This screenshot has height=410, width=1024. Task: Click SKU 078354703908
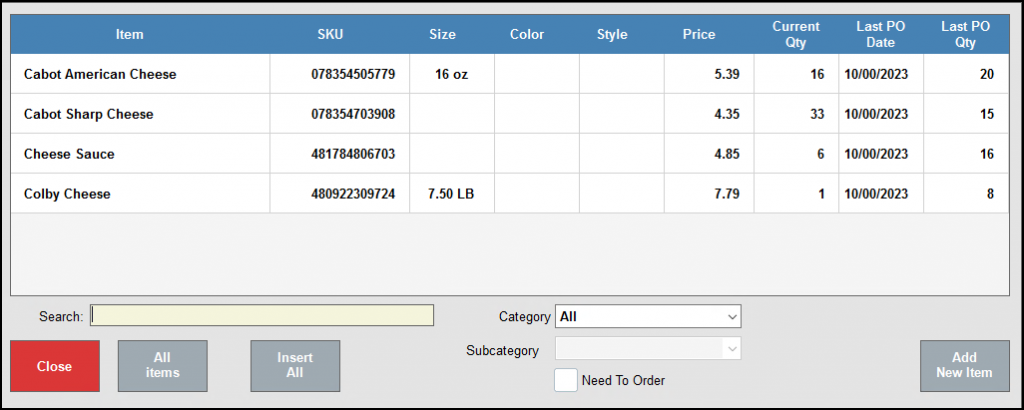[353, 114]
